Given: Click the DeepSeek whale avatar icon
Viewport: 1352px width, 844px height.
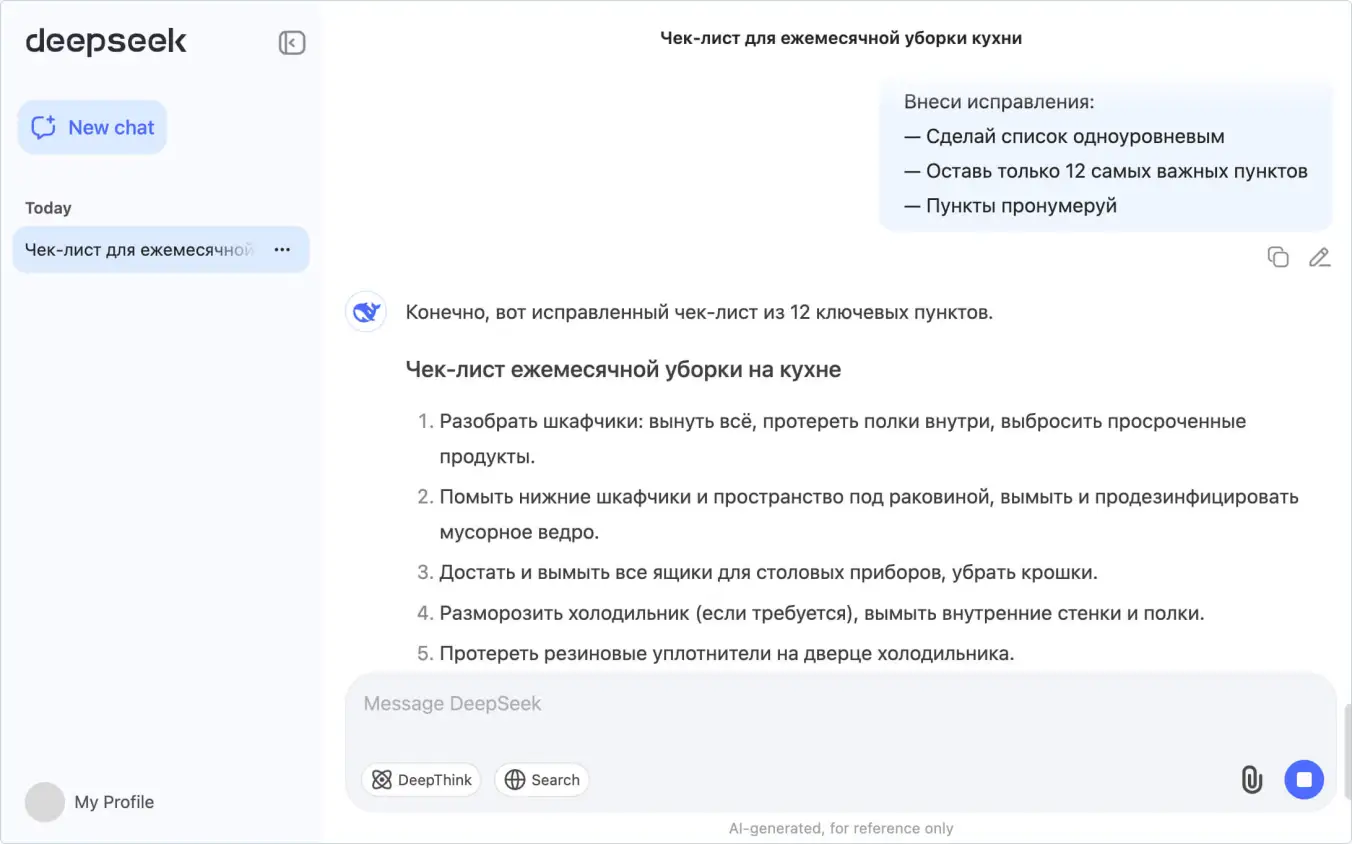Looking at the screenshot, I should 366,312.
